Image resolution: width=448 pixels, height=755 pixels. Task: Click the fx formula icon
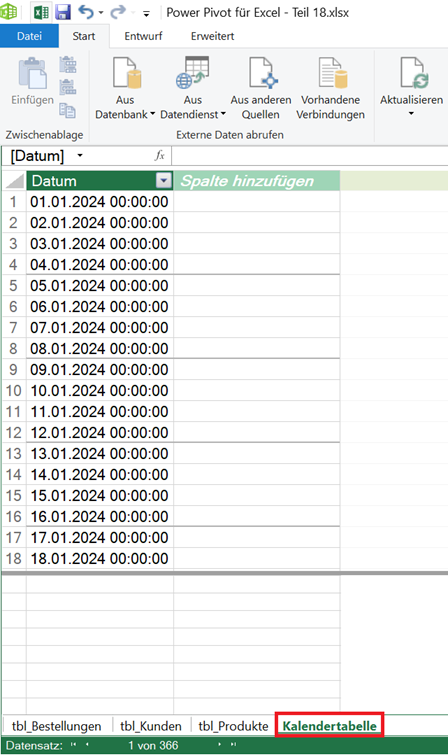160,156
